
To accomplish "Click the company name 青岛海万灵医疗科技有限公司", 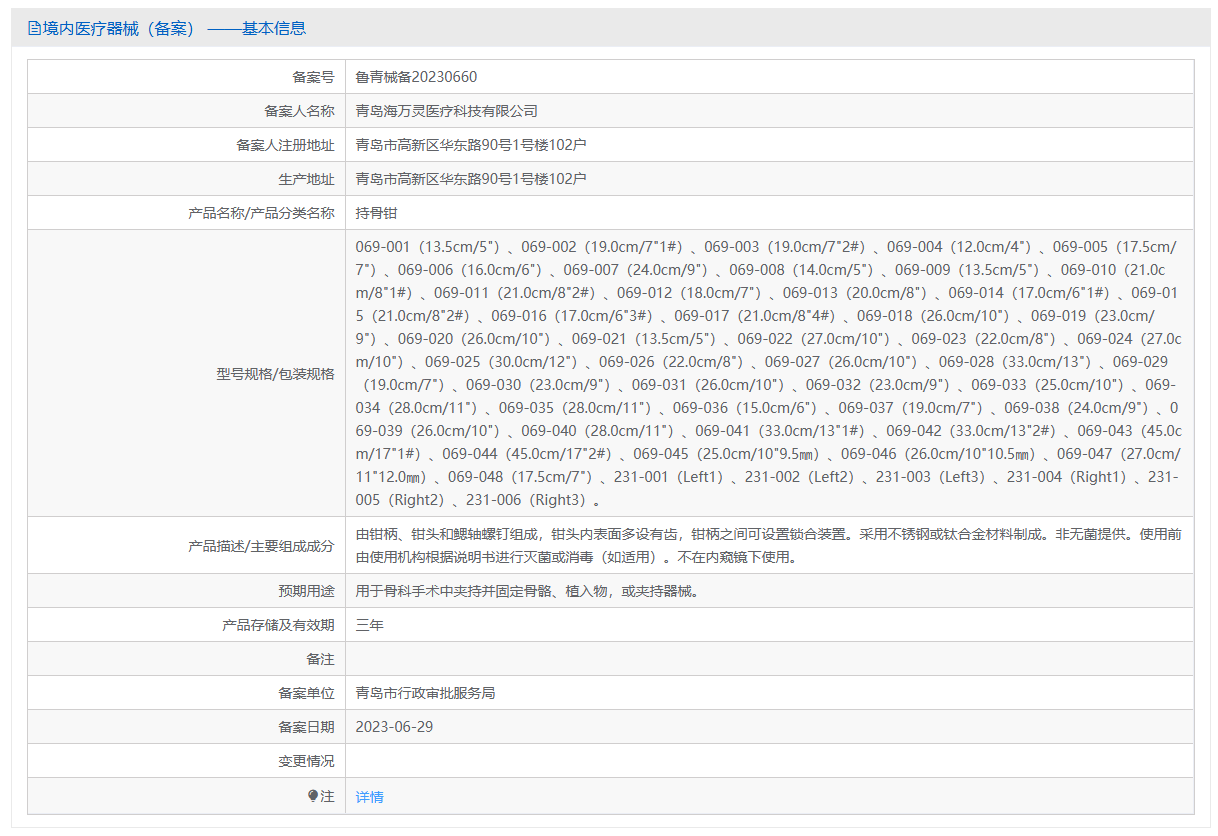I will tap(447, 111).
